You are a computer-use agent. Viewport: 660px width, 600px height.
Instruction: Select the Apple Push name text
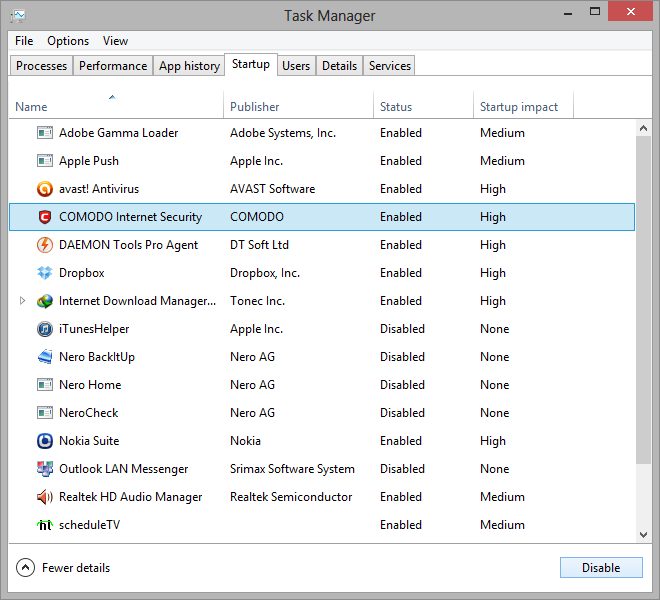tap(89, 161)
